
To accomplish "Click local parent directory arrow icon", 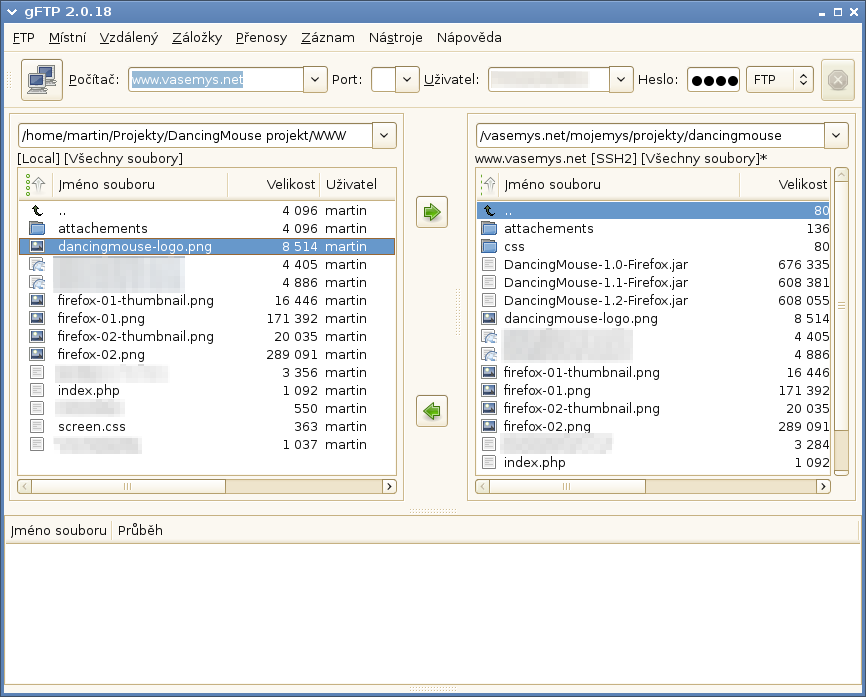I will click(37, 210).
